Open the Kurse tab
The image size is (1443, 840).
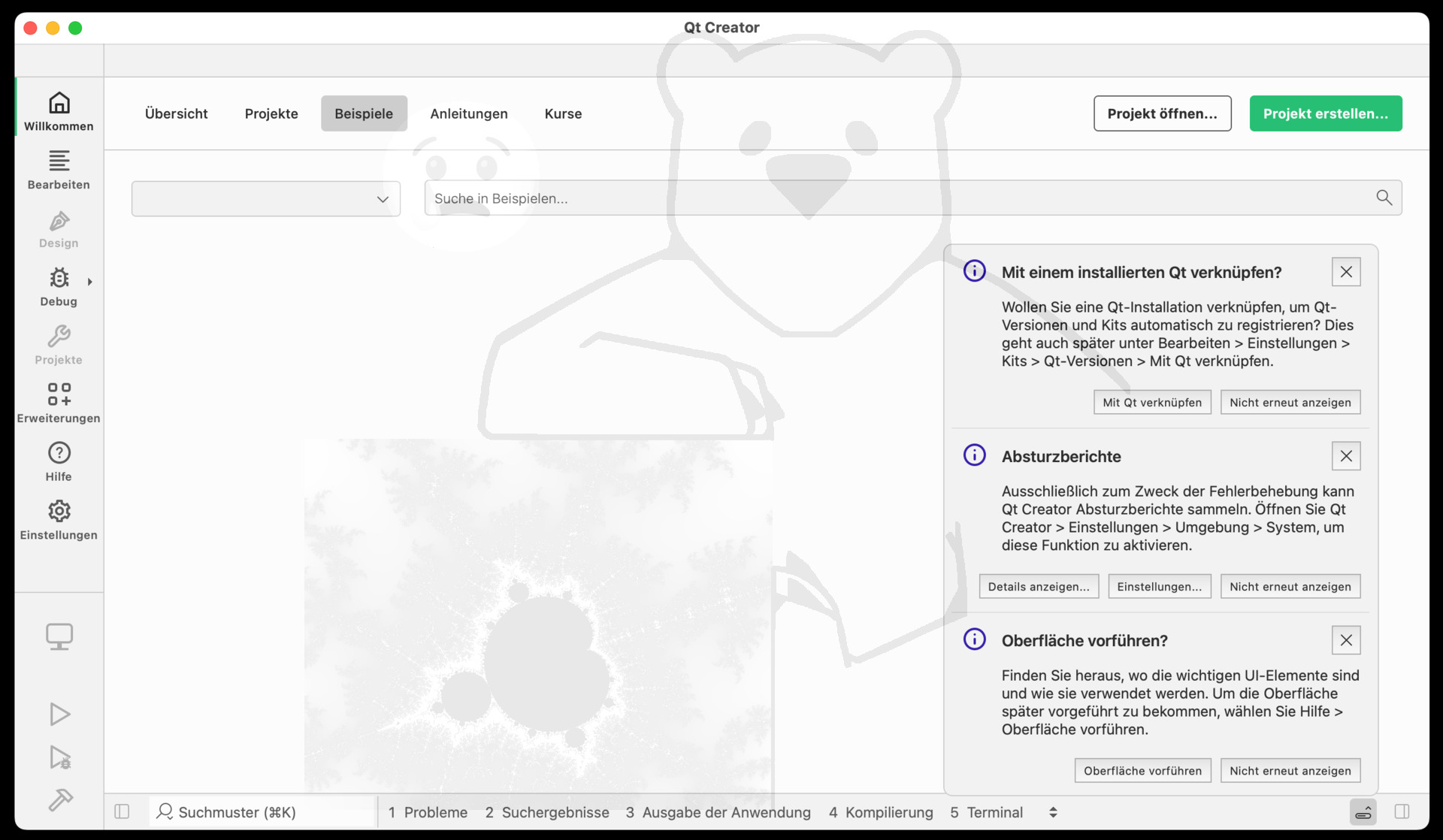pyautogui.click(x=563, y=113)
